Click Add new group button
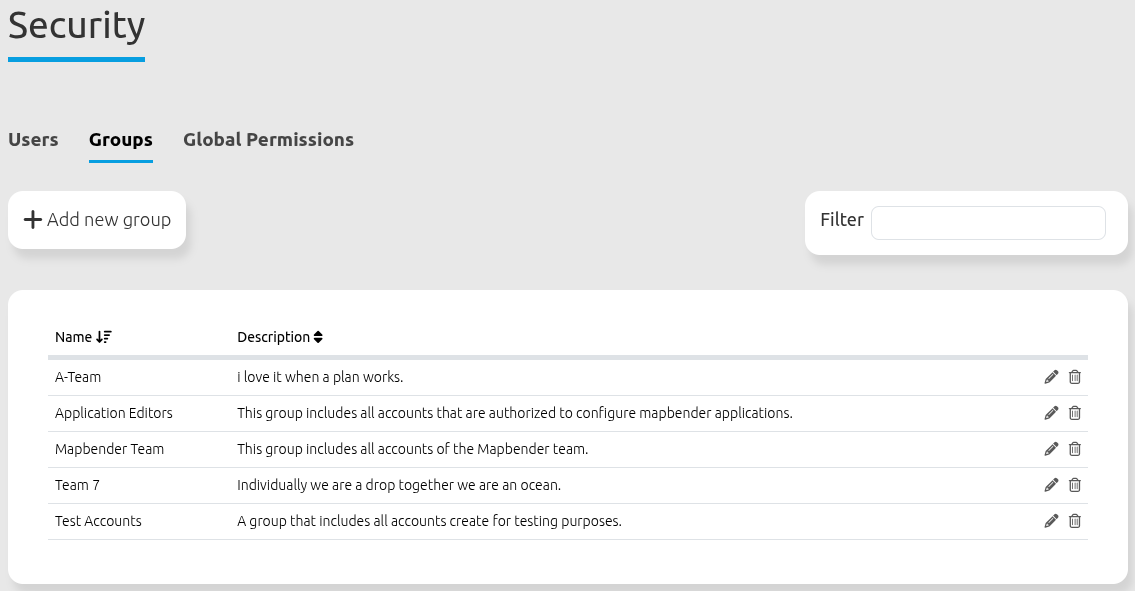Viewport: 1135px width, 591px height. pyautogui.click(x=97, y=220)
